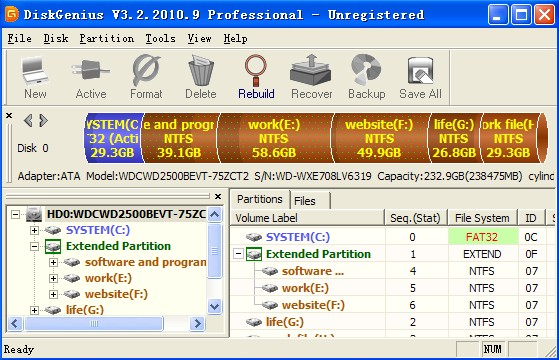Open the File menu
Viewport: 559px width, 360px height.
[20, 38]
